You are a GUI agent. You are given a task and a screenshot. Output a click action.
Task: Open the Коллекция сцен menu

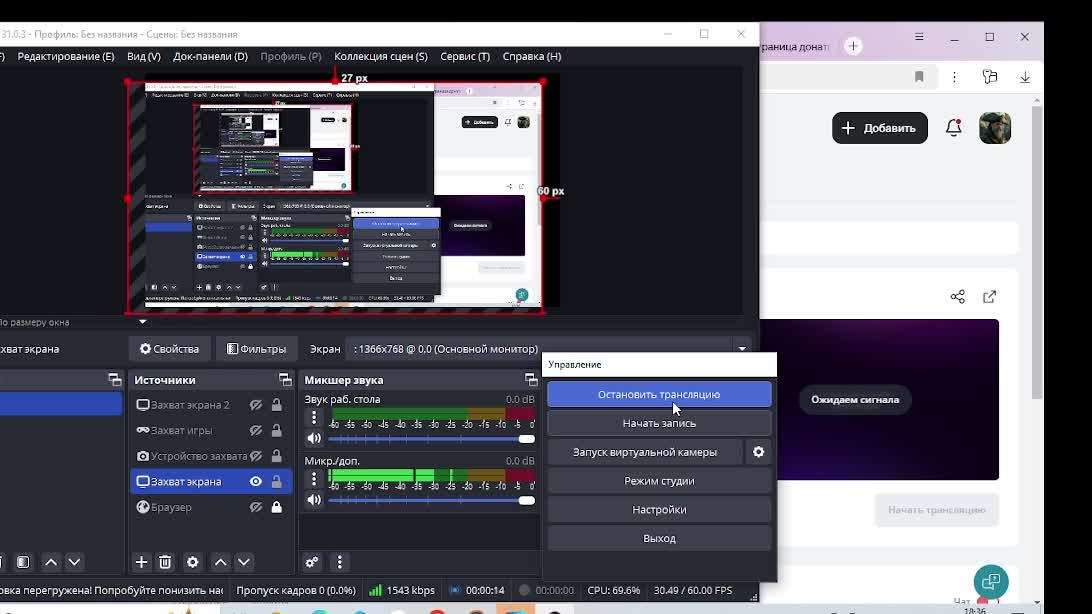point(381,56)
